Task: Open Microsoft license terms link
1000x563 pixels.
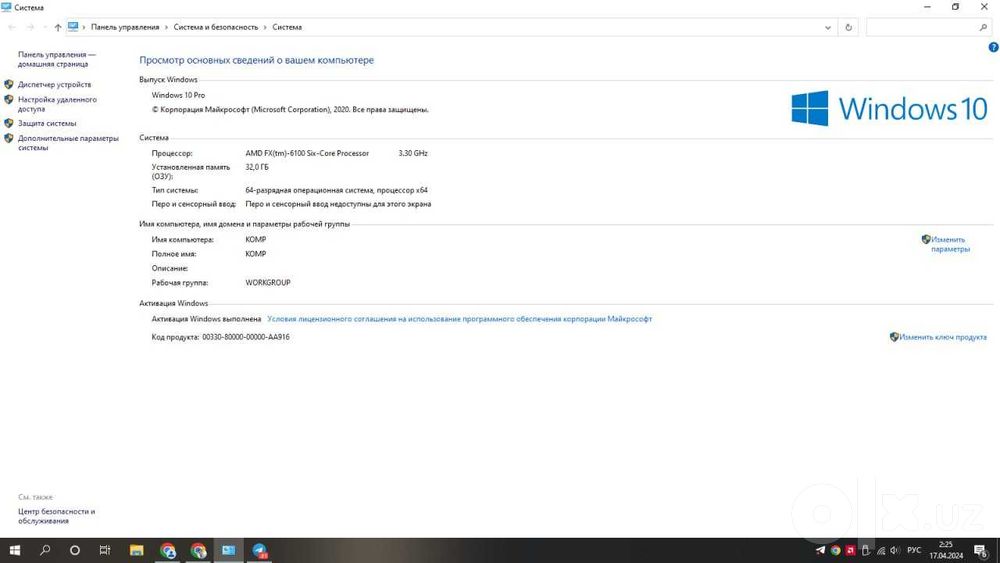Action: click(x=459, y=319)
